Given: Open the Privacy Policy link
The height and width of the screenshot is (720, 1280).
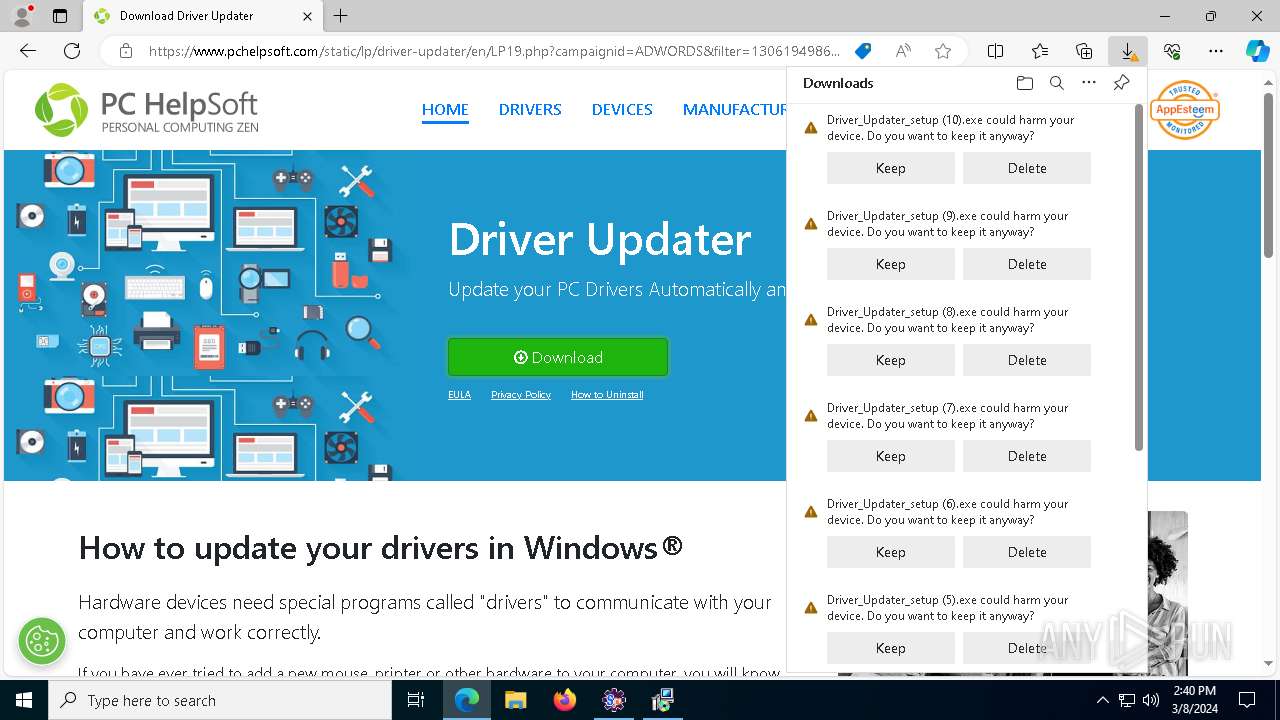Looking at the screenshot, I should (x=521, y=395).
